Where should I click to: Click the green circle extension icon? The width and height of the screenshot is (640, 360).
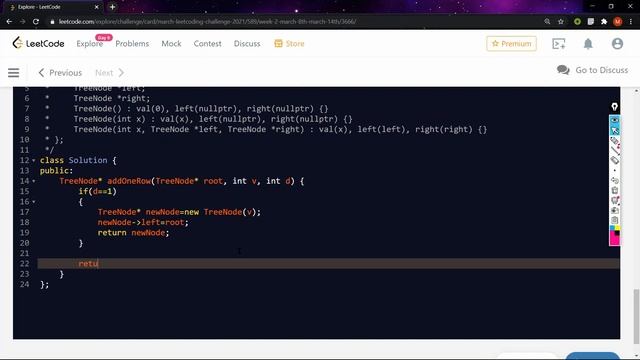coord(577,22)
